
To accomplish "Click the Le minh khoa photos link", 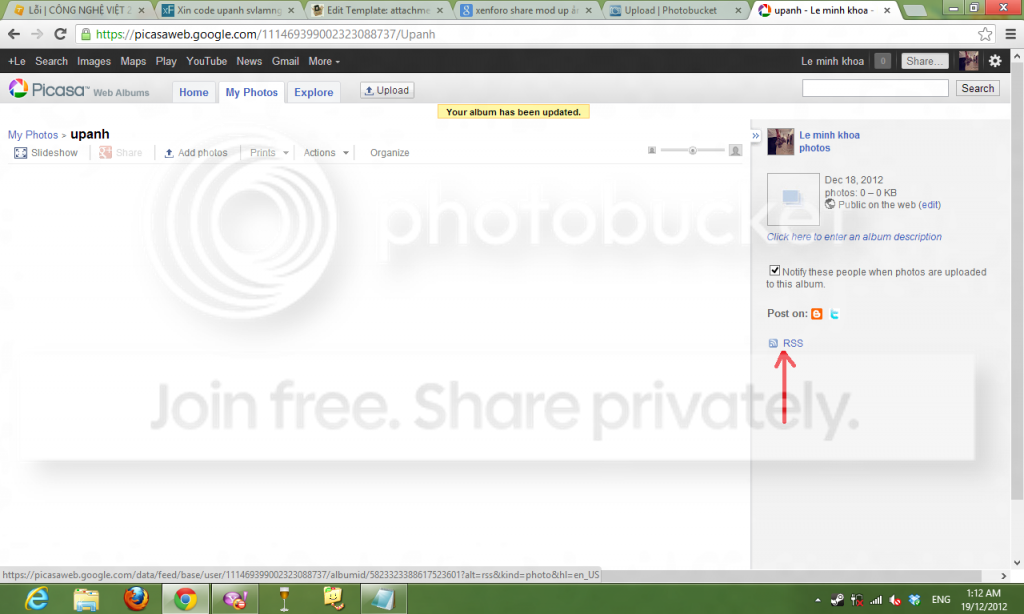I will pyautogui.click(x=829, y=141).
